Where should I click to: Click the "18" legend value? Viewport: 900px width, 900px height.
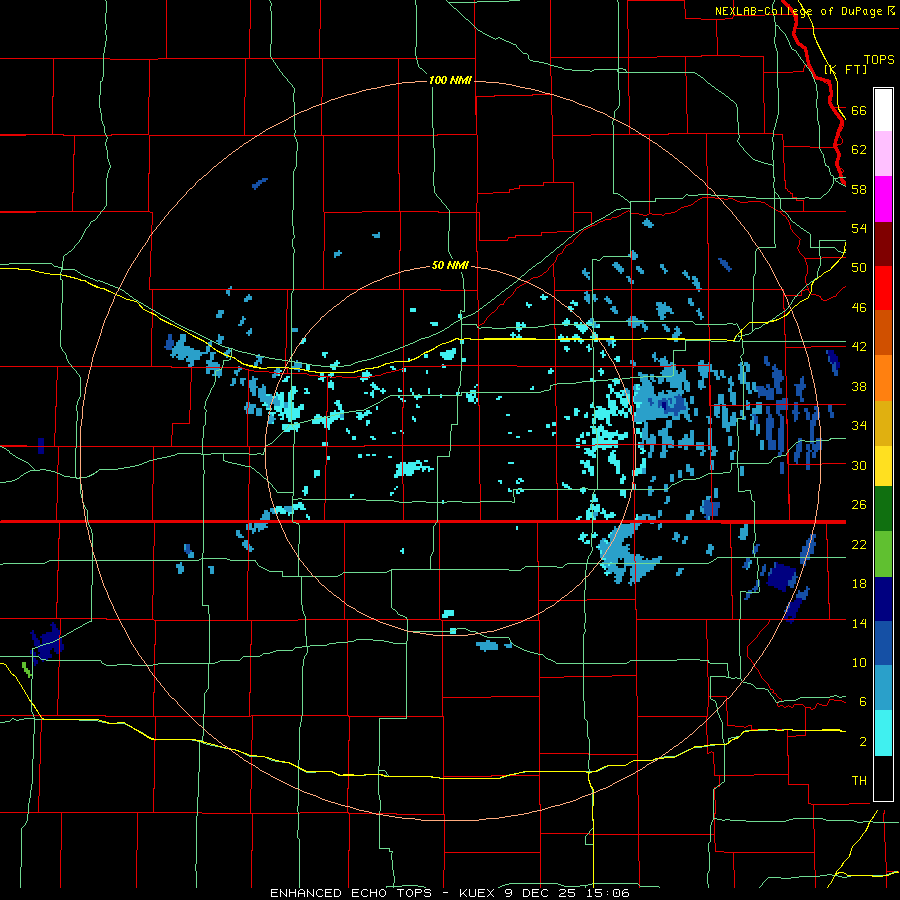859,584
